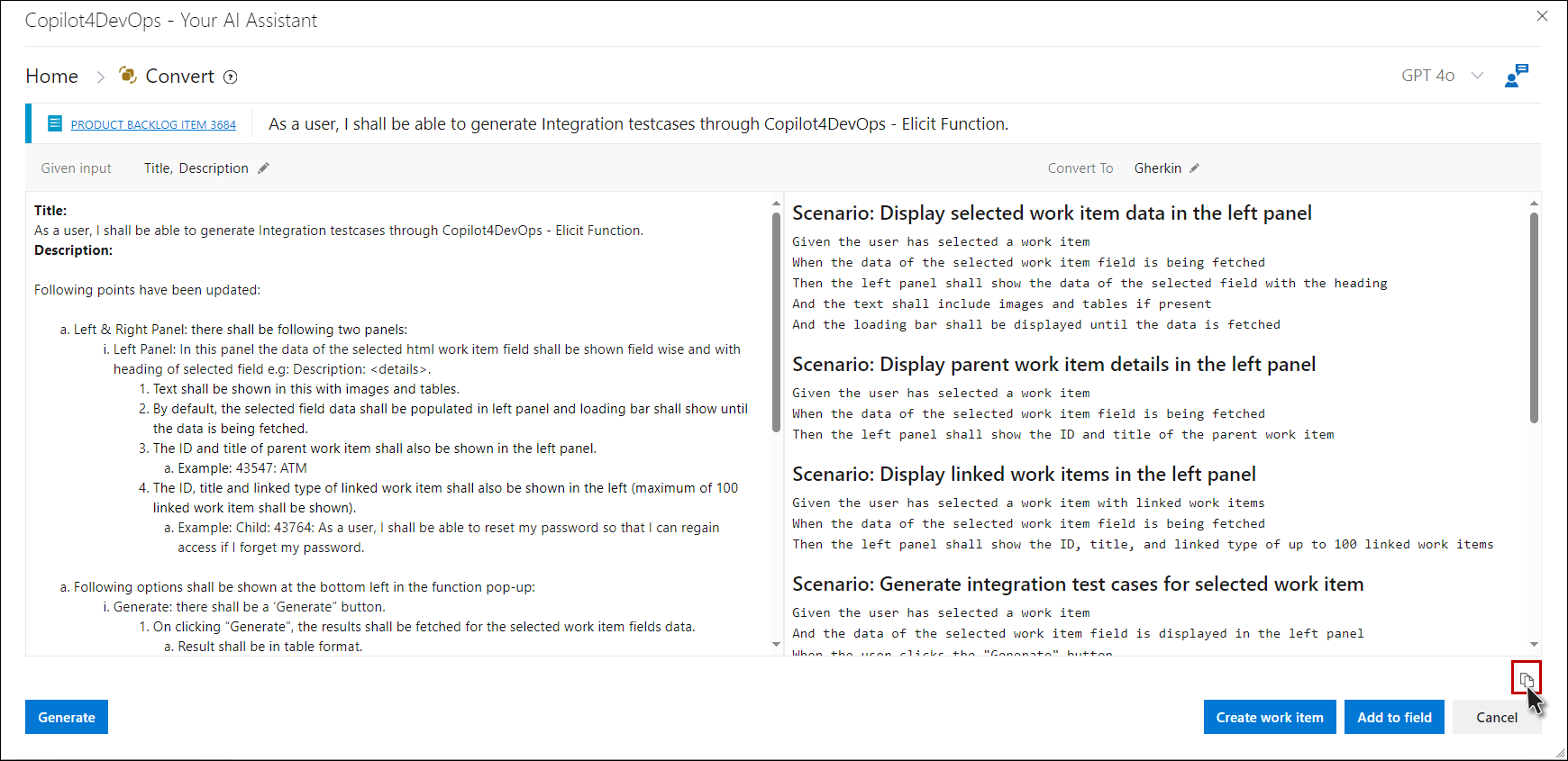This screenshot has width=1568, height=761.
Task: Click 'Scenario: Display selected work item data' heading
Action: (x=1052, y=213)
